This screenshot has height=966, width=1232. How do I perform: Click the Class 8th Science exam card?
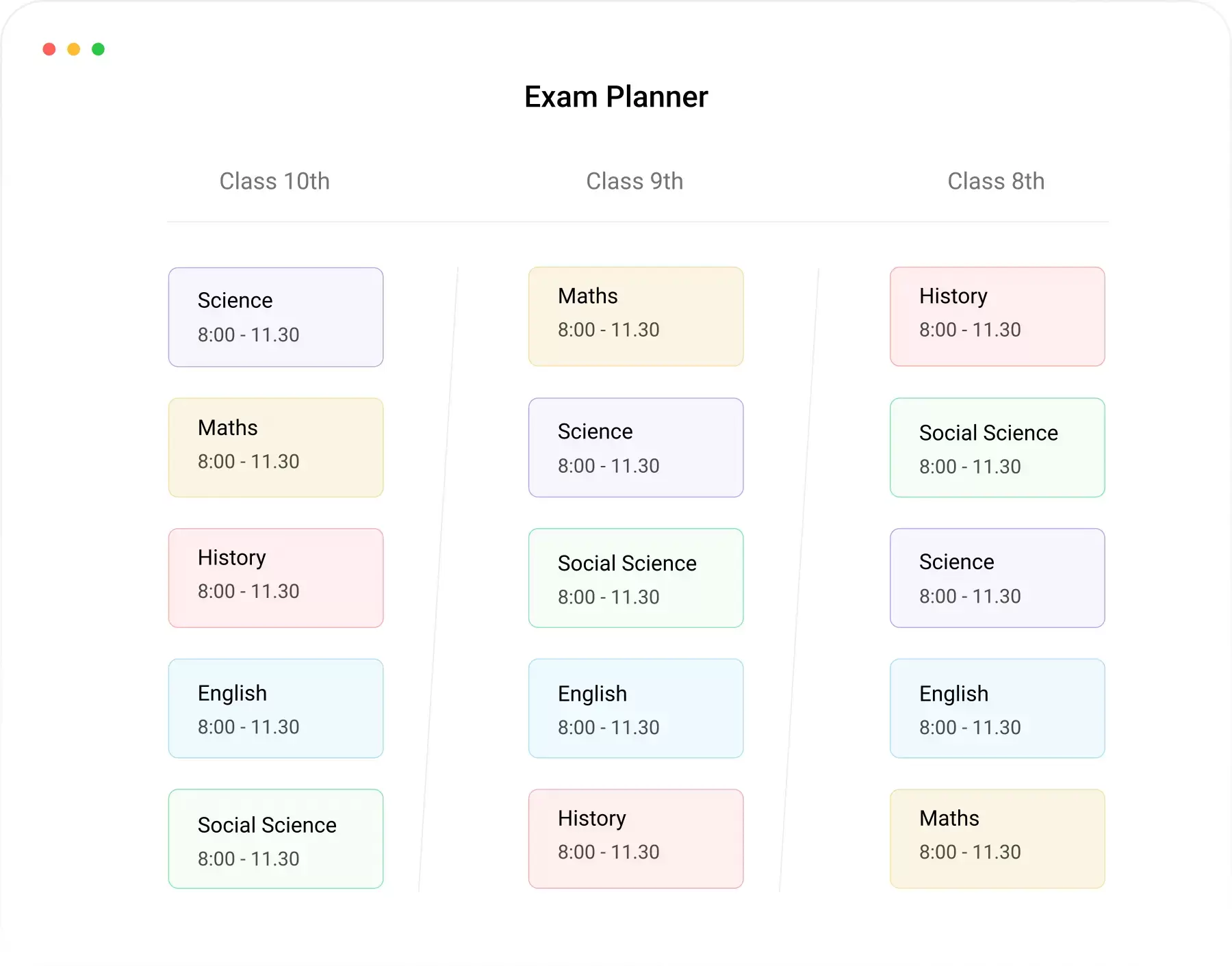(997, 578)
